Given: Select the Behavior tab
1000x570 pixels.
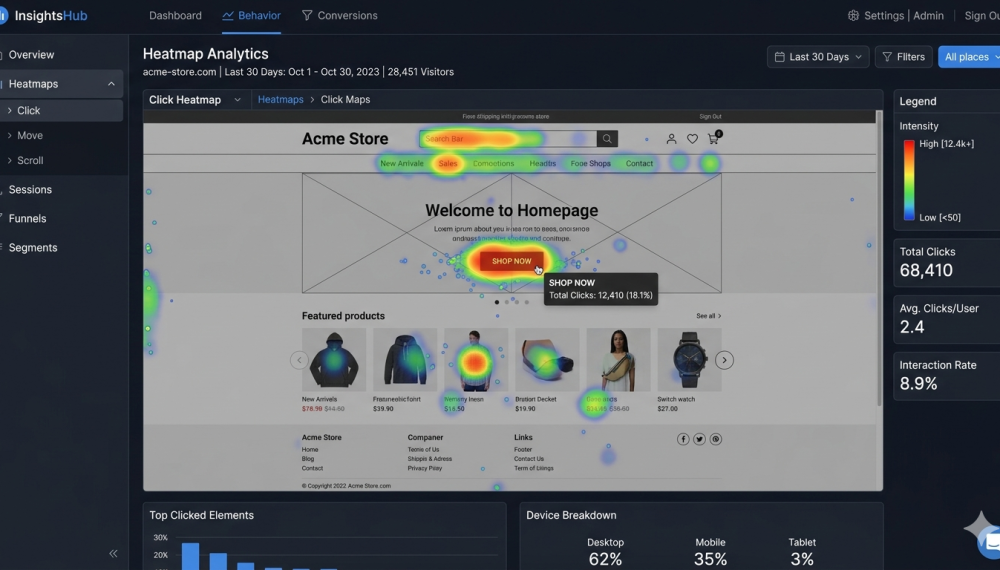Looking at the screenshot, I should (251, 15).
